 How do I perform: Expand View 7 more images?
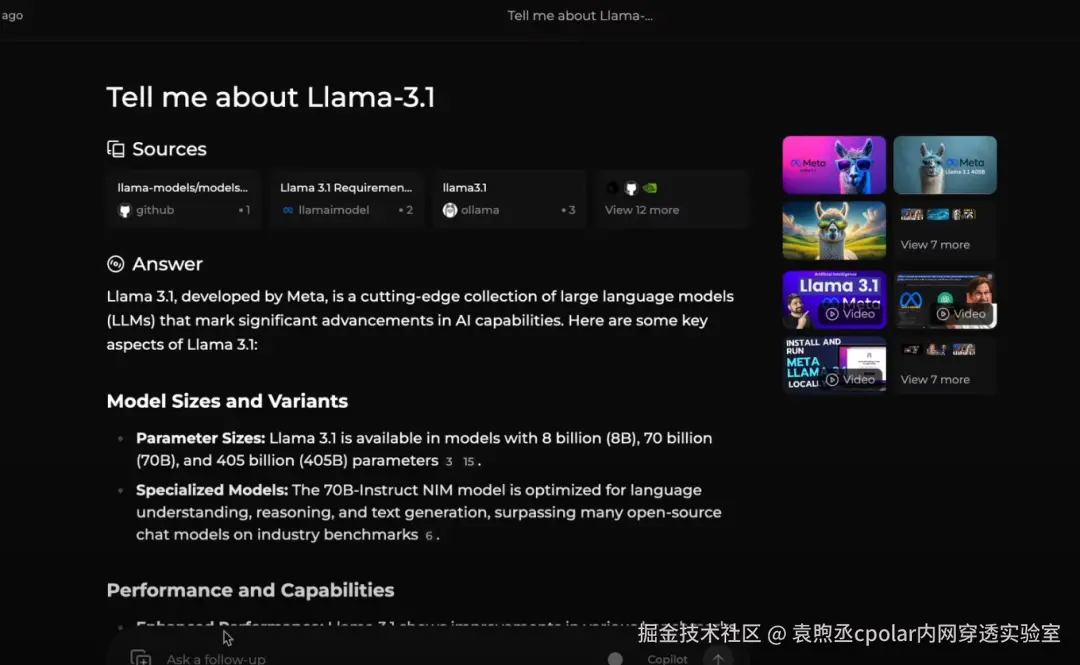945,231
